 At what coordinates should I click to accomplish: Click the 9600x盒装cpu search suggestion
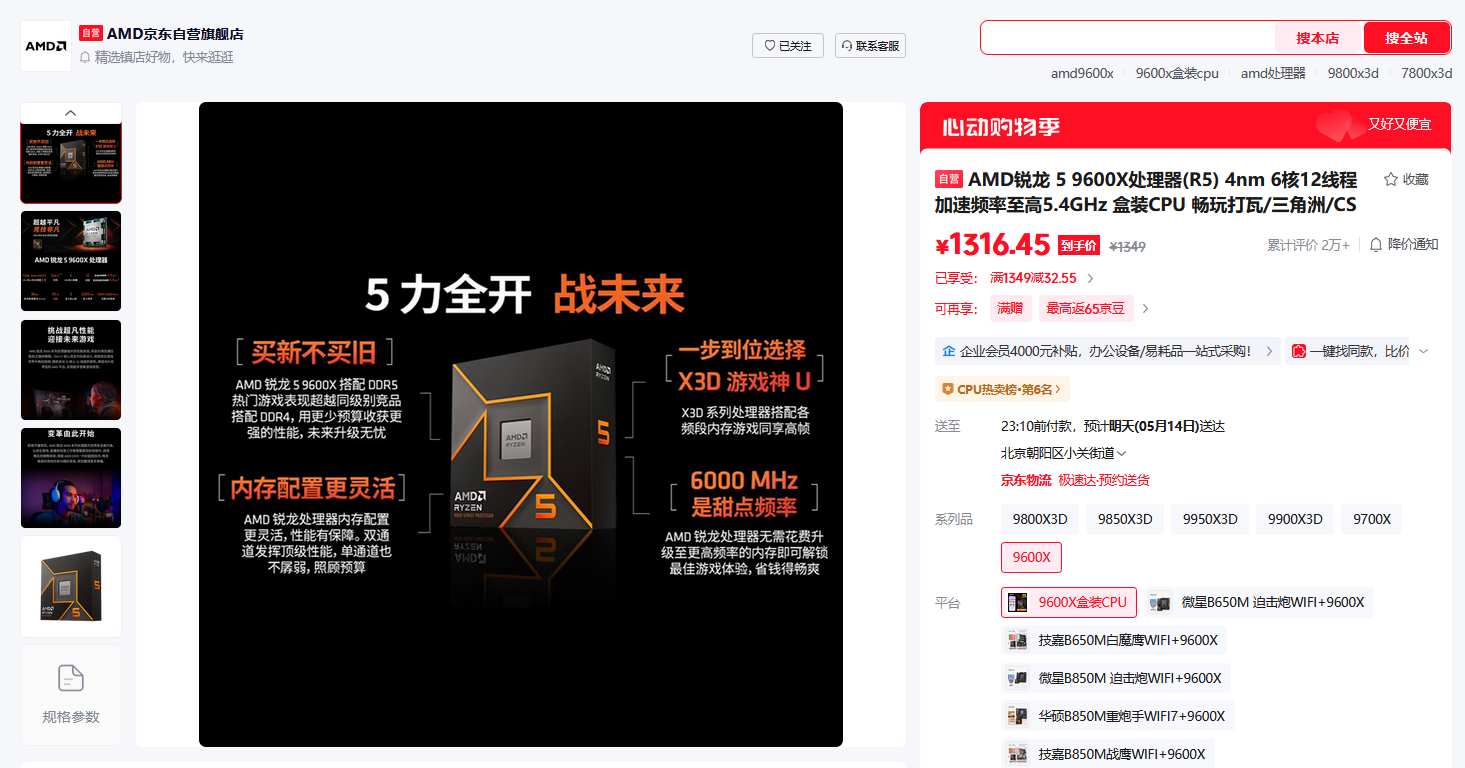tap(1177, 73)
